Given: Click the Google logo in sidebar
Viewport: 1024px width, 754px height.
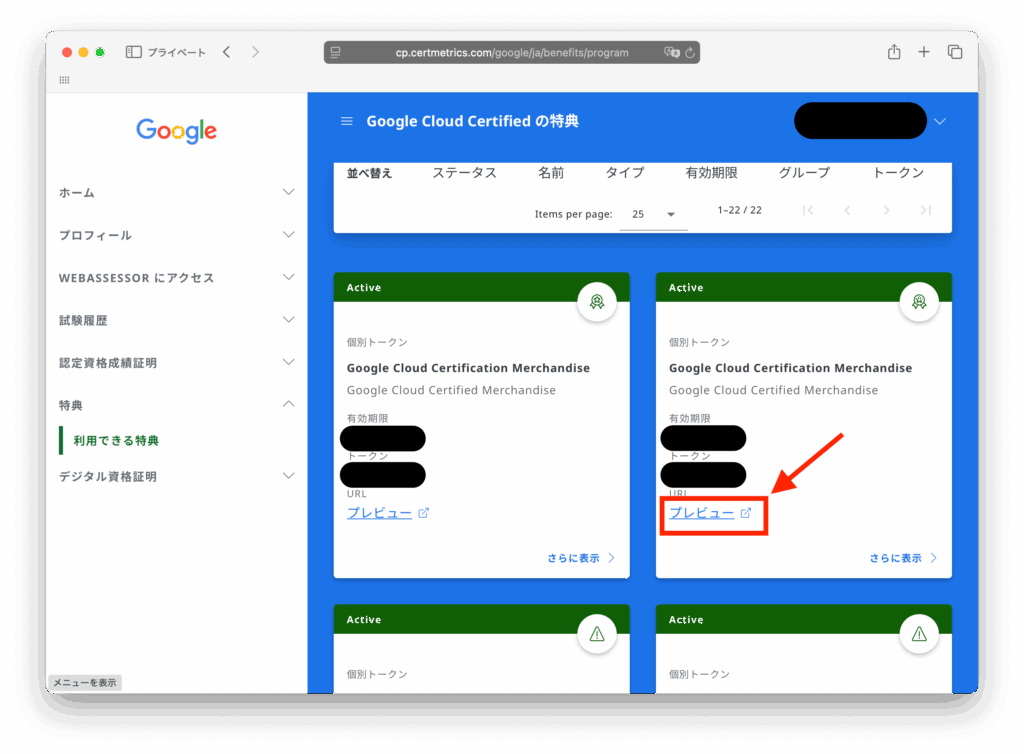Looking at the screenshot, I should coord(176,131).
